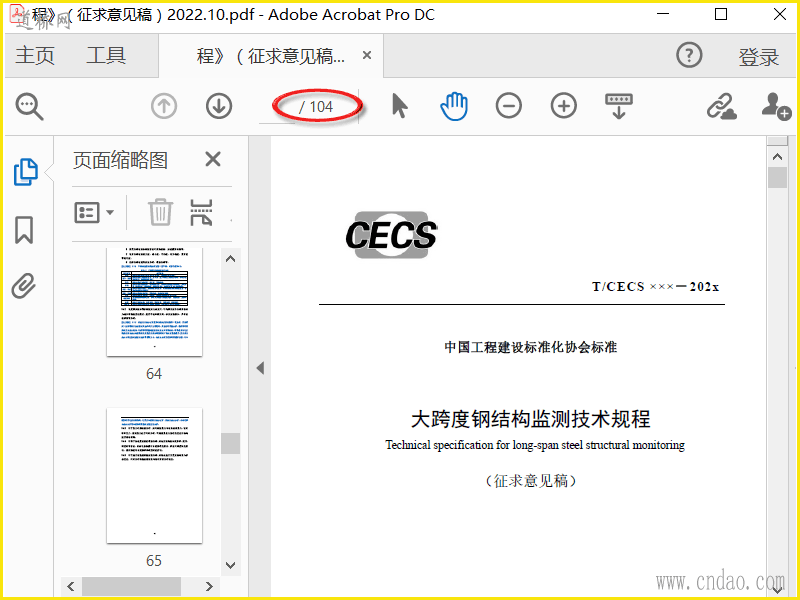Open thumbnail options dropdown menu

(94, 212)
